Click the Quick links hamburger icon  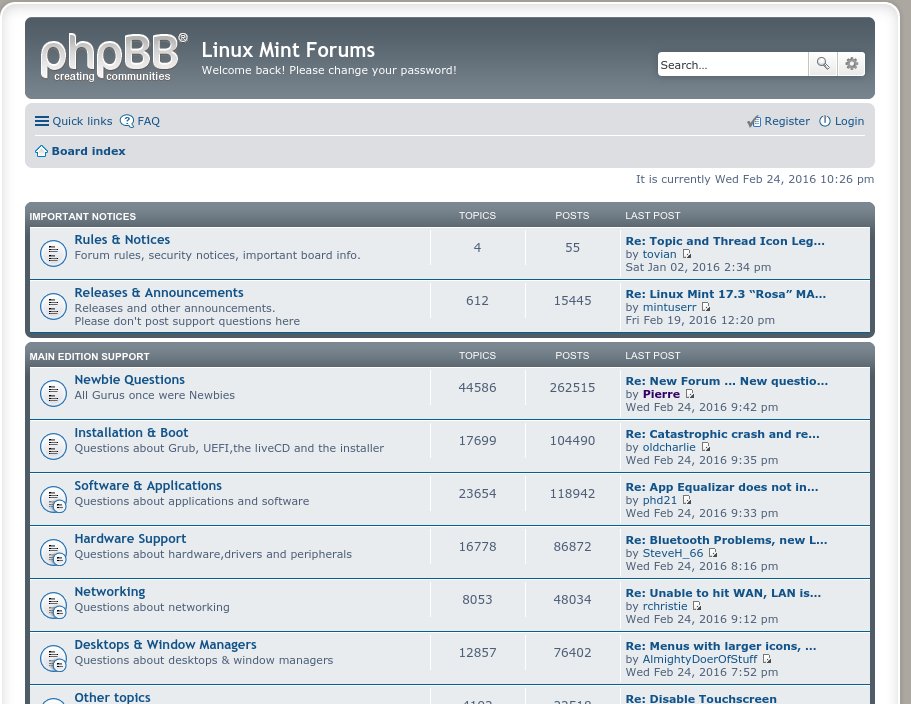42,121
